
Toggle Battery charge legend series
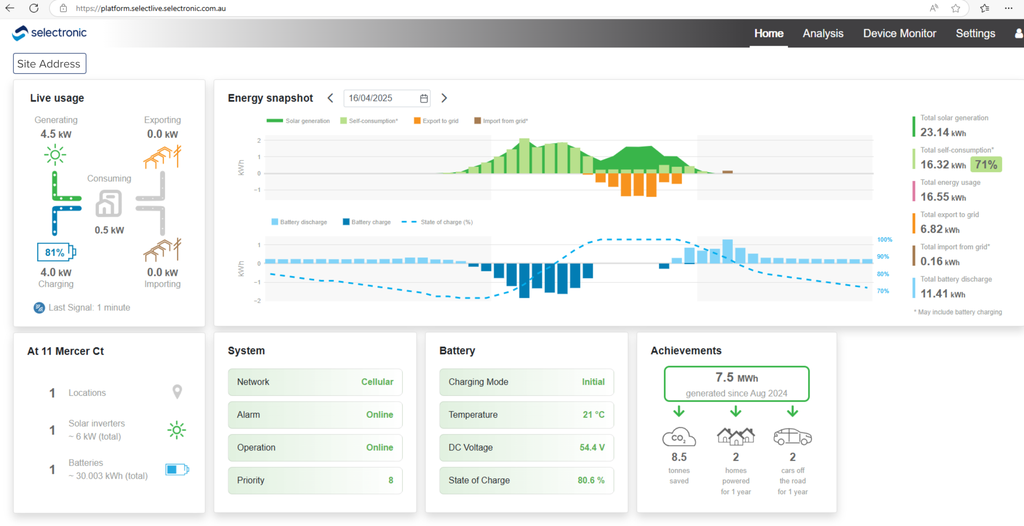(366, 222)
